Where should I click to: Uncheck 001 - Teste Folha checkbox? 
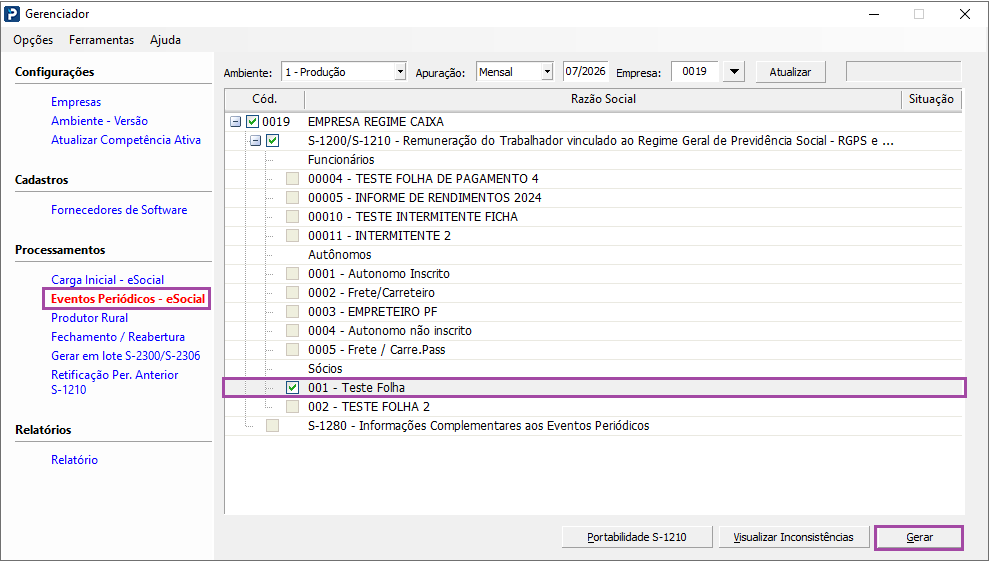coord(292,388)
